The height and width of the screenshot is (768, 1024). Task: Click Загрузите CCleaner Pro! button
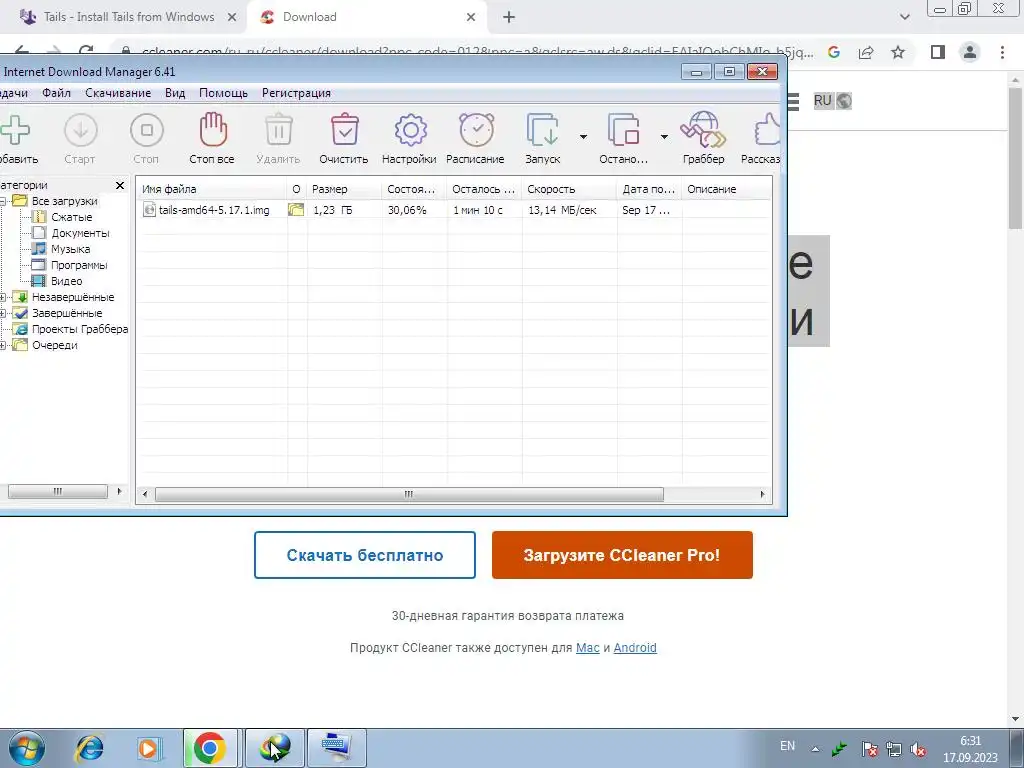click(622, 555)
